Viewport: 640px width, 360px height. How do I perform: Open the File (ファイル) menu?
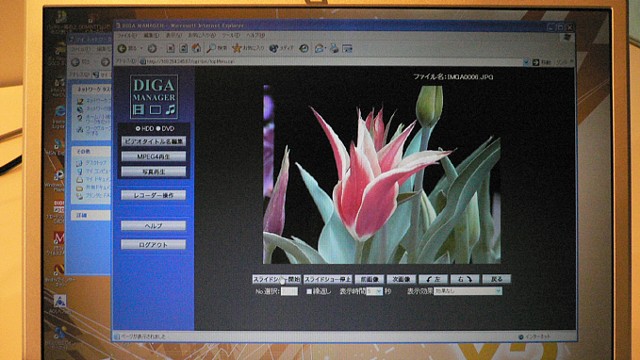point(127,36)
